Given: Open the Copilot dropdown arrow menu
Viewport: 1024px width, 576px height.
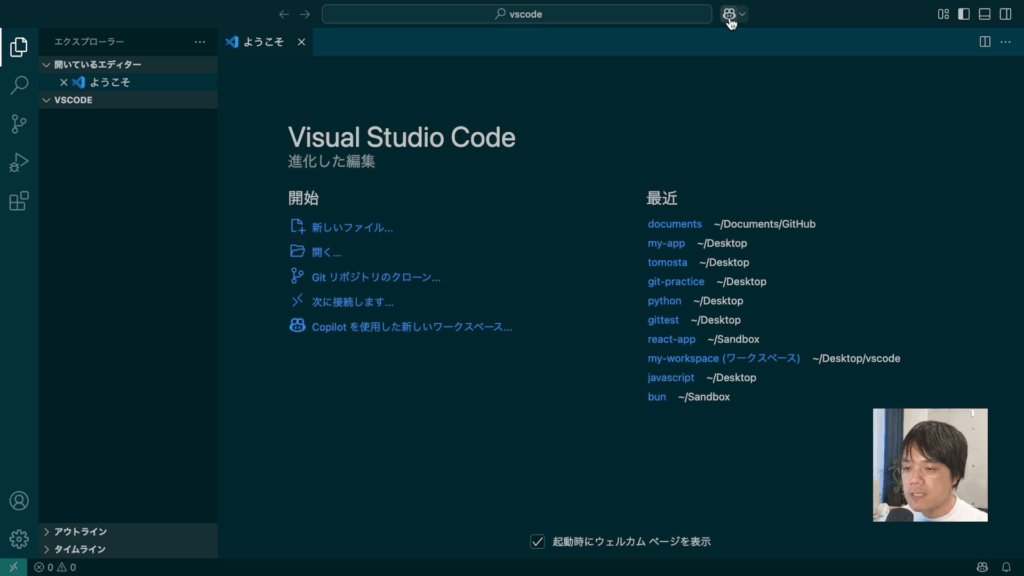Looking at the screenshot, I should [743, 14].
